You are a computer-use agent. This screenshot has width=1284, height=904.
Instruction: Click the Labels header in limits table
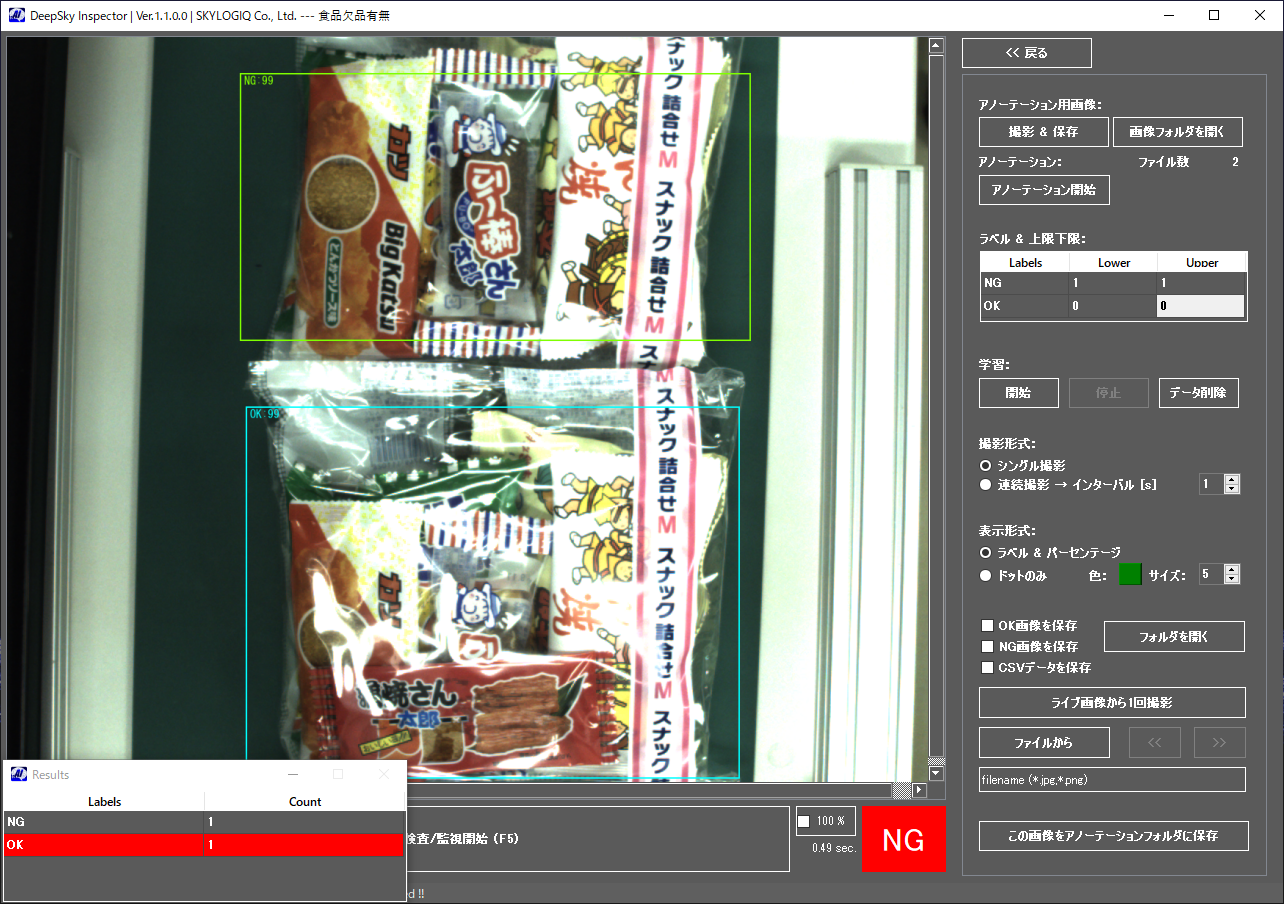point(1025,263)
